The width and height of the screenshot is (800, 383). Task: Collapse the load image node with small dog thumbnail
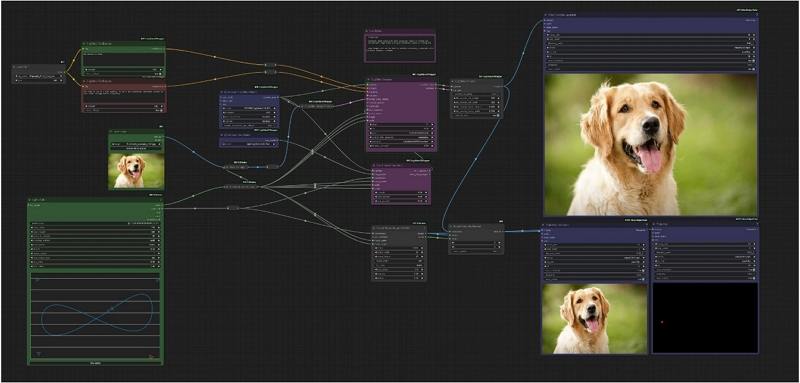(x=112, y=132)
